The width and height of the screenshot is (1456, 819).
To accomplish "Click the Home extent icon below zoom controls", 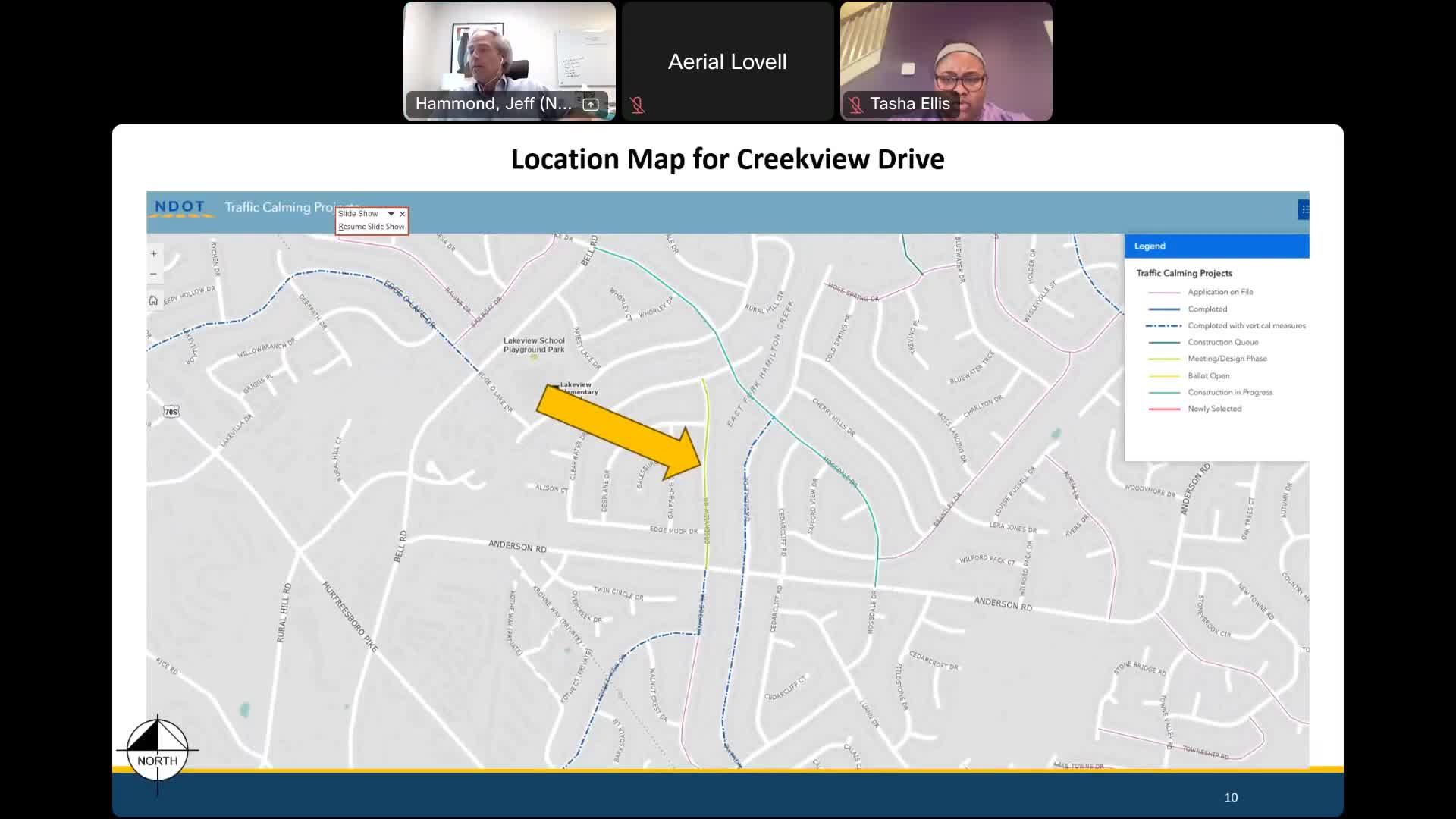I will tap(154, 300).
